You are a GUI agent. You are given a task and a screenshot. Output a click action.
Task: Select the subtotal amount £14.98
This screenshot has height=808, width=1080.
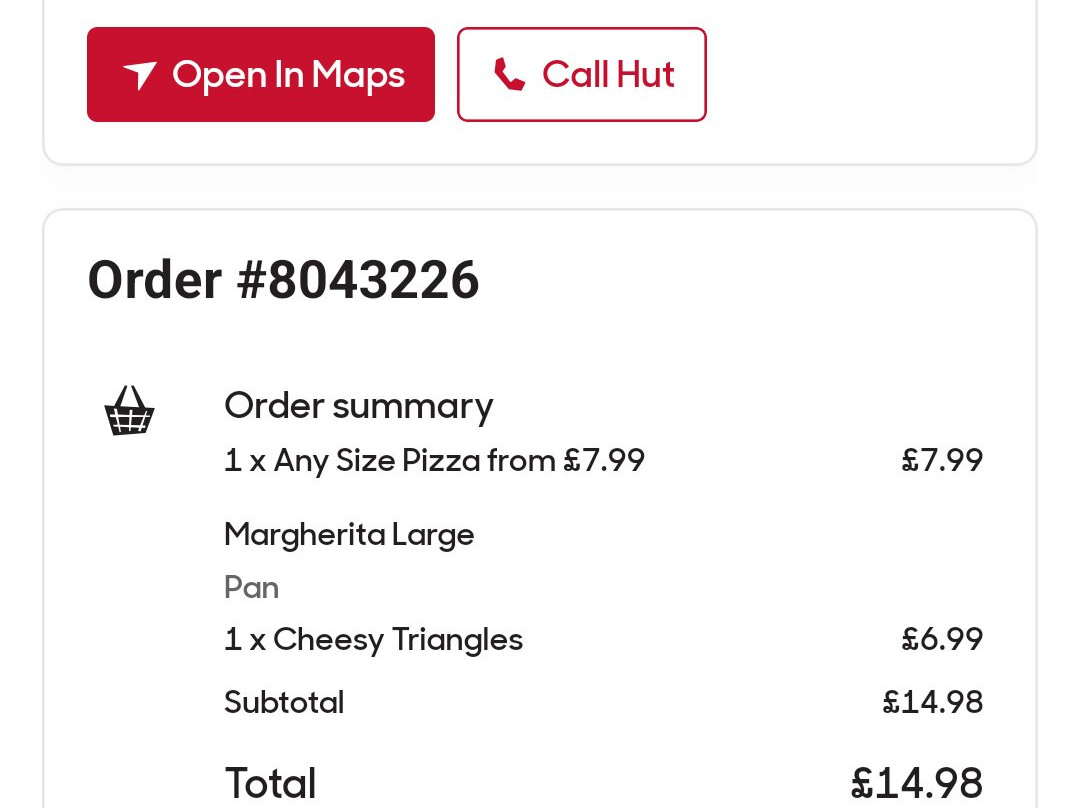tap(932, 703)
